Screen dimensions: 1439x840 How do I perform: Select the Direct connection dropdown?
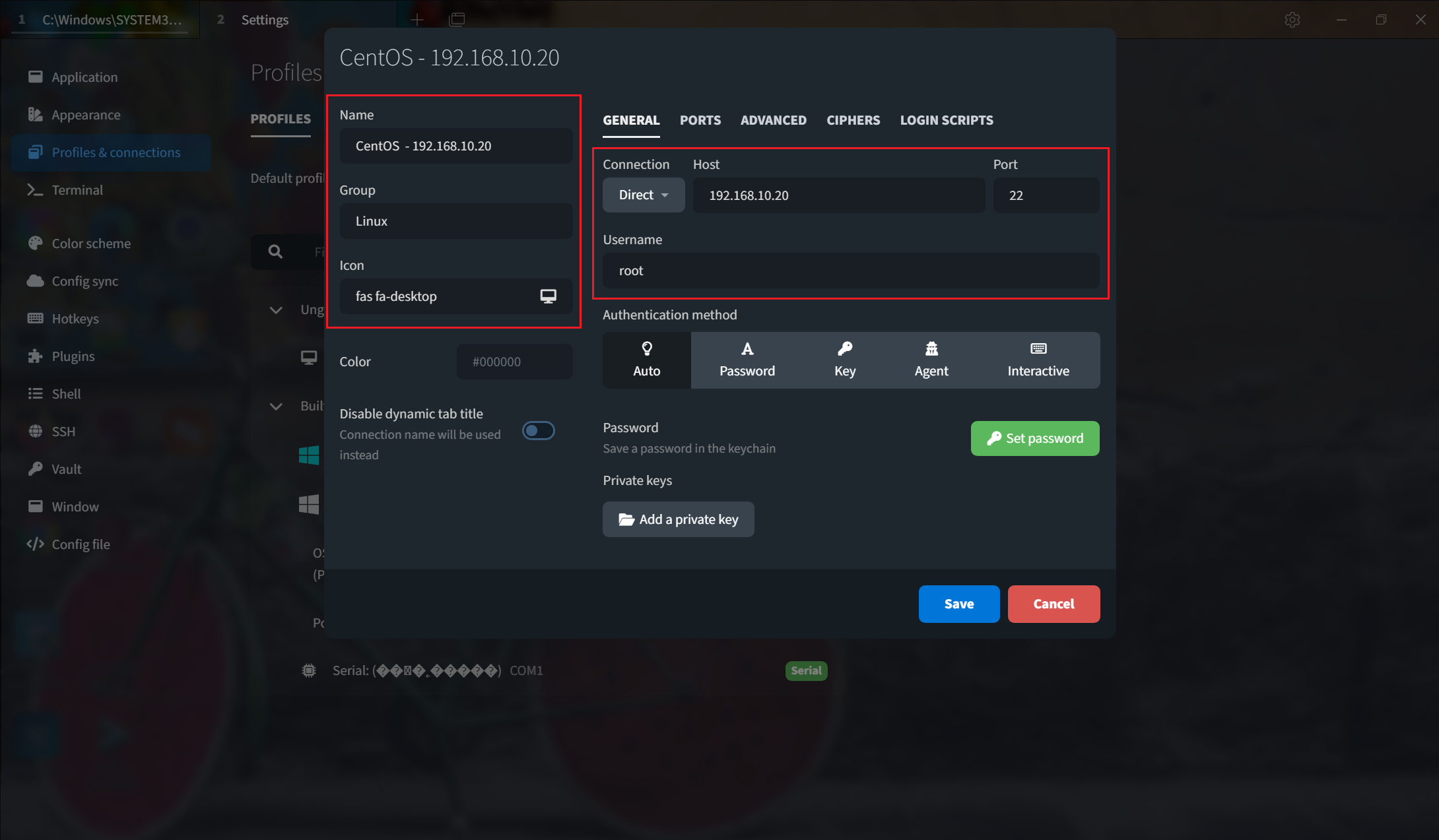pyautogui.click(x=643, y=194)
